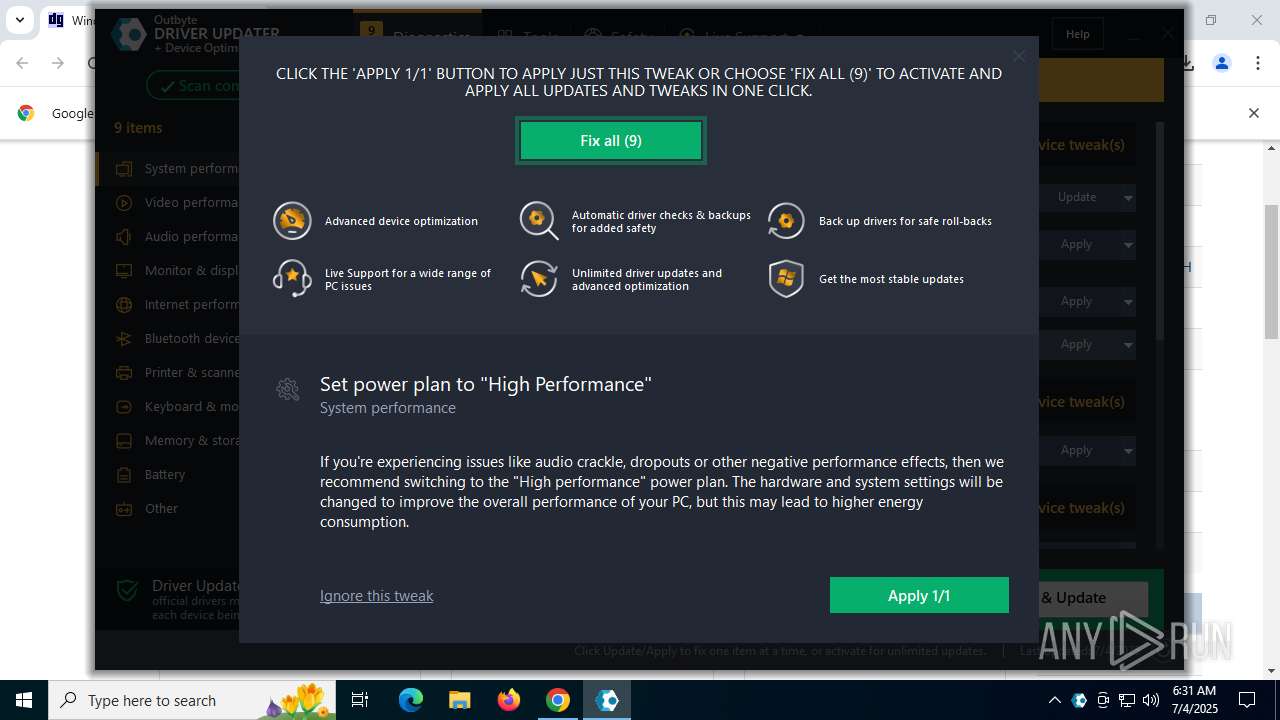Viewport: 1280px width, 720px height.
Task: Open the Memory & storage category
Action: [168, 441]
